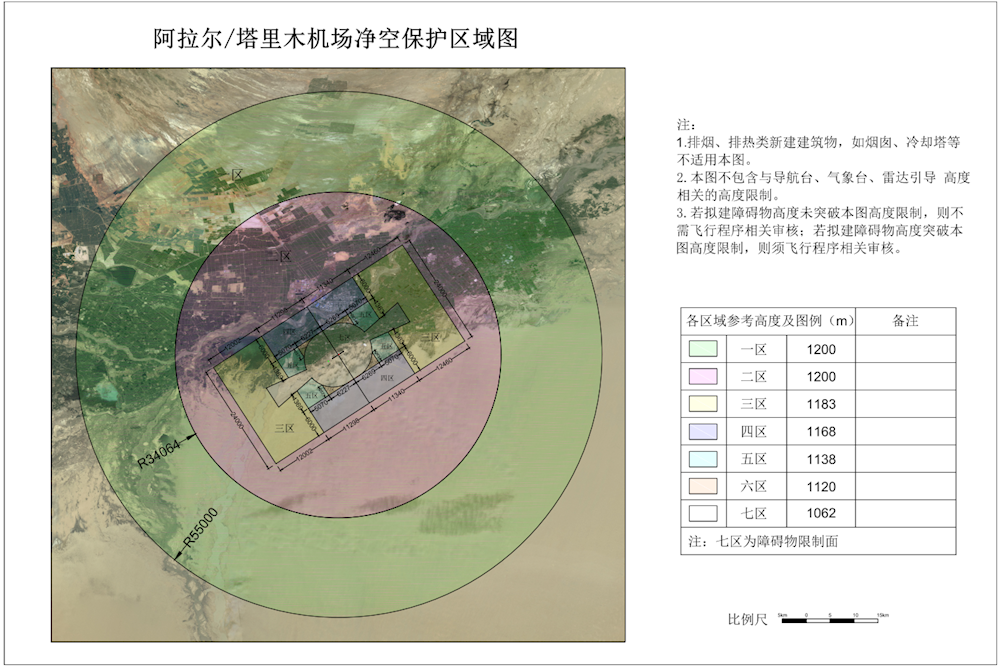1000x668 pixels.
Task: Click the 1183 height value in legend
Action: click(x=818, y=404)
